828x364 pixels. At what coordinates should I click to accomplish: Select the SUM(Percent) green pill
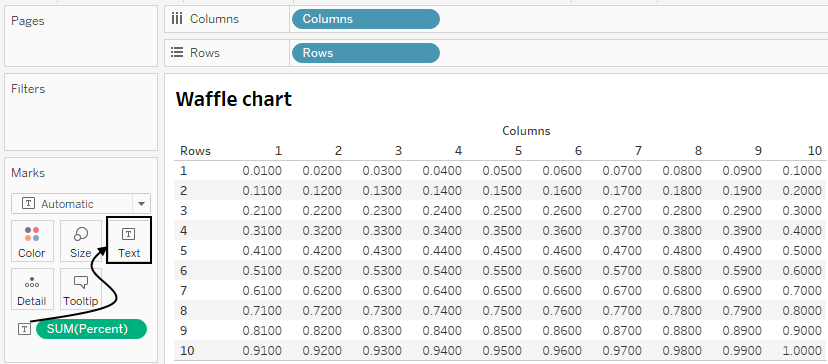[x=91, y=329]
